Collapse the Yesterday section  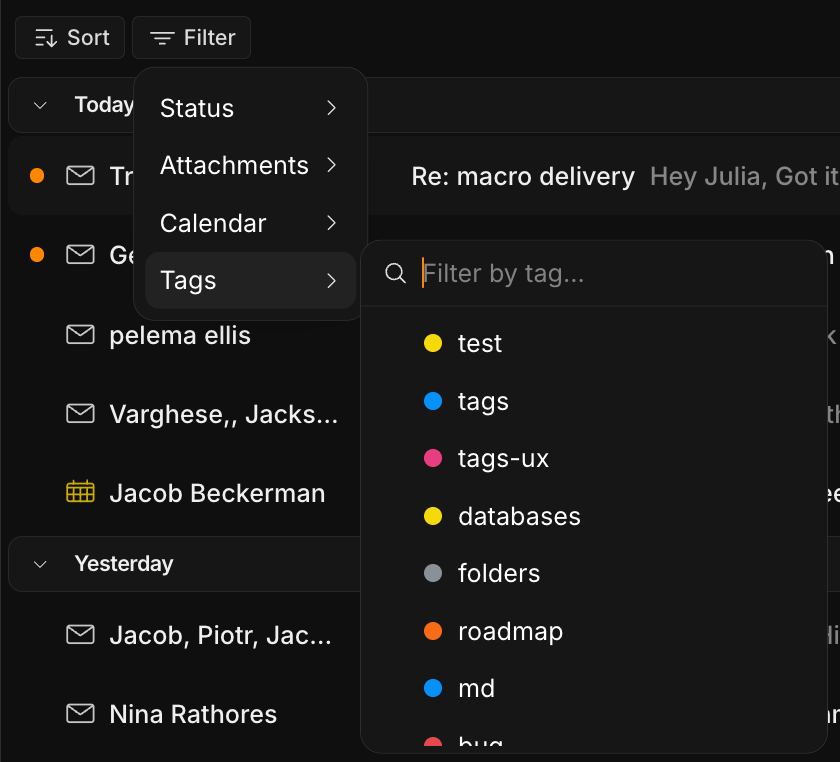click(x=40, y=564)
